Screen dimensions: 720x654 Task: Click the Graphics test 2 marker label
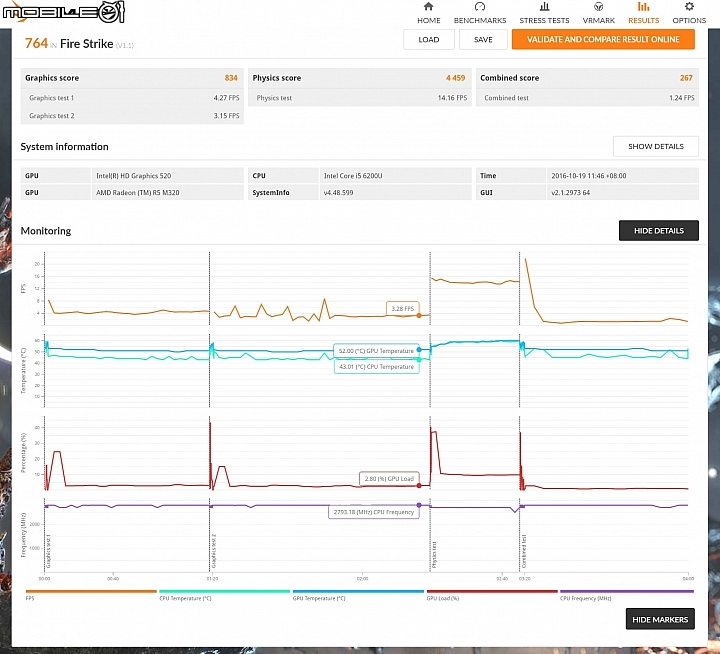coord(214,551)
